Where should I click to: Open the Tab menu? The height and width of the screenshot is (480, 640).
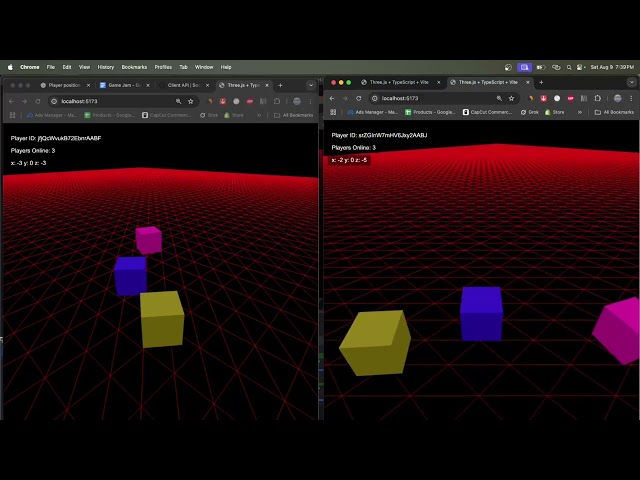tap(184, 67)
